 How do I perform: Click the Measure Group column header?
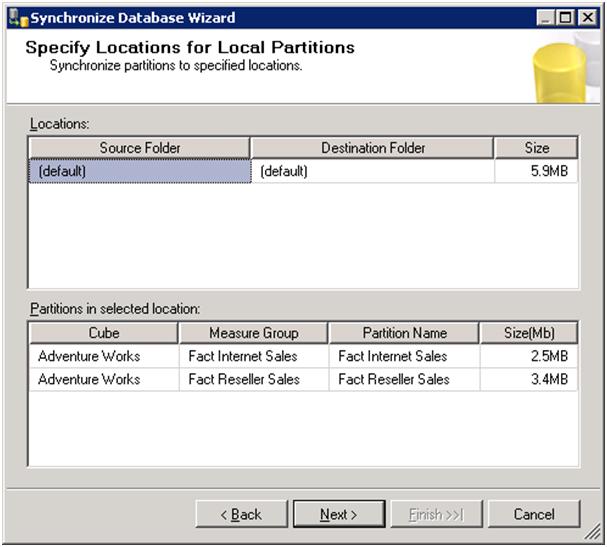[254, 333]
